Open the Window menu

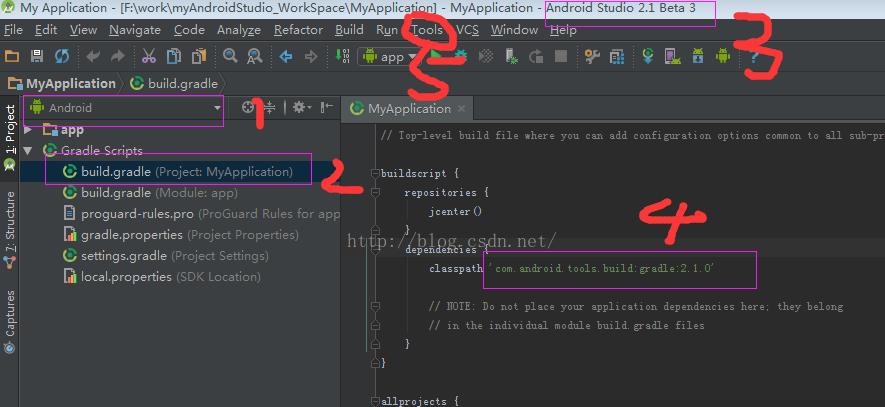point(514,30)
